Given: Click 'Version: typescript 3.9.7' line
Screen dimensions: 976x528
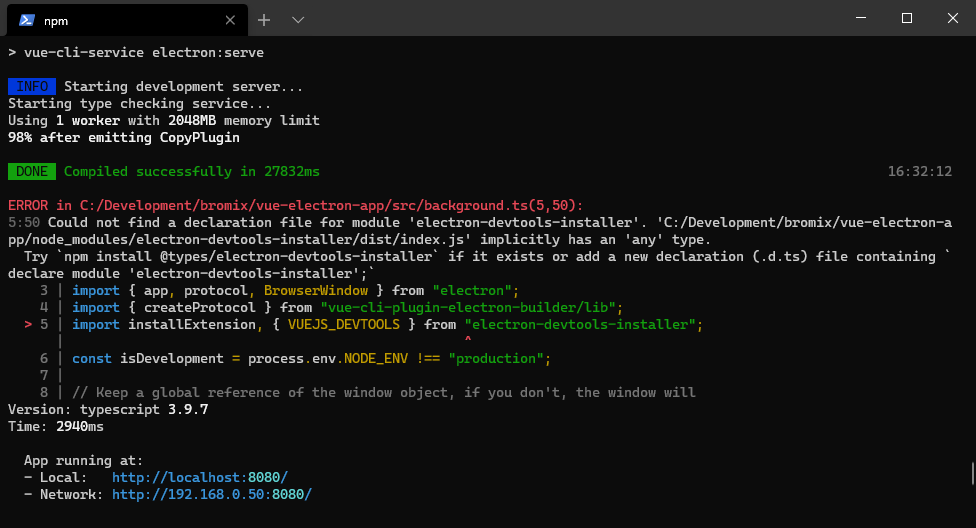Looking at the screenshot, I should 108,410.
